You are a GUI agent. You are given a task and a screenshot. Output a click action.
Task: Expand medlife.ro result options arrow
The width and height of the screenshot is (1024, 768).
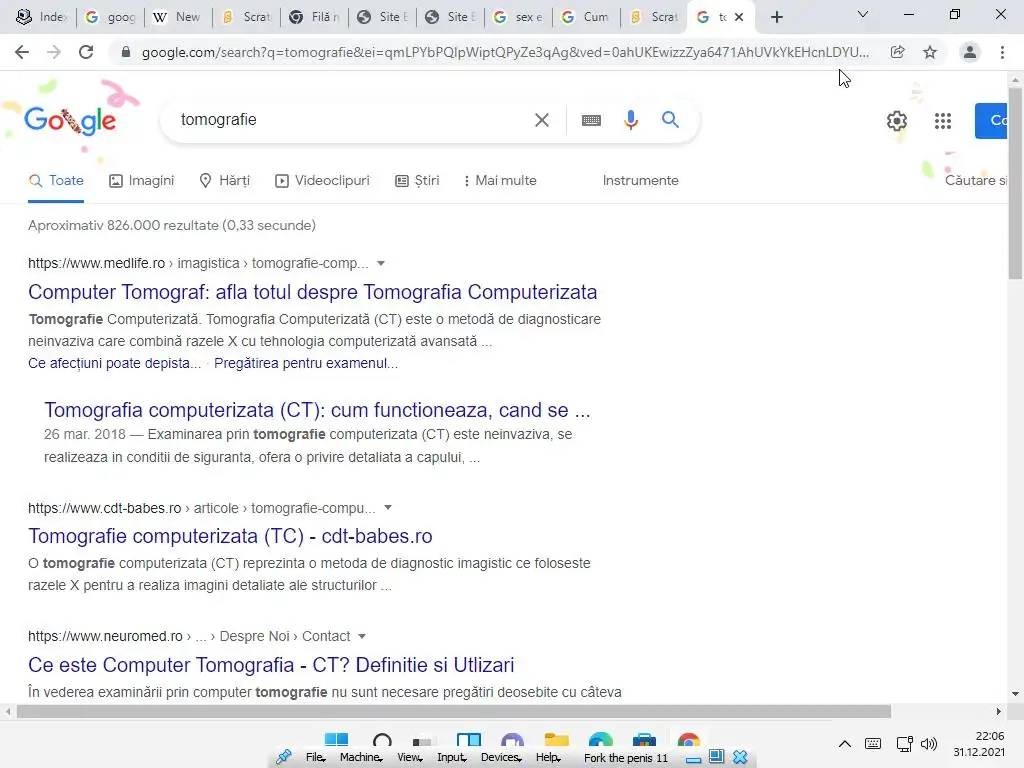[x=381, y=263]
